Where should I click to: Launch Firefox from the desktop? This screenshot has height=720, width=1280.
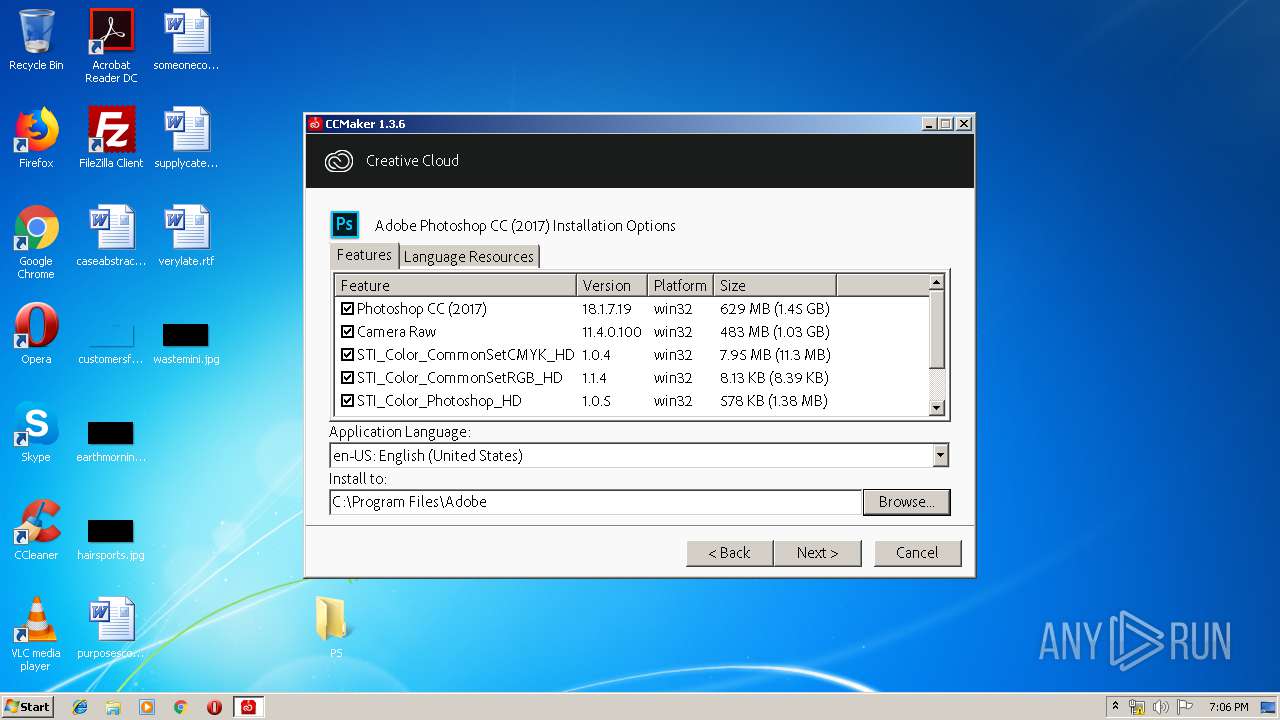coord(36,138)
